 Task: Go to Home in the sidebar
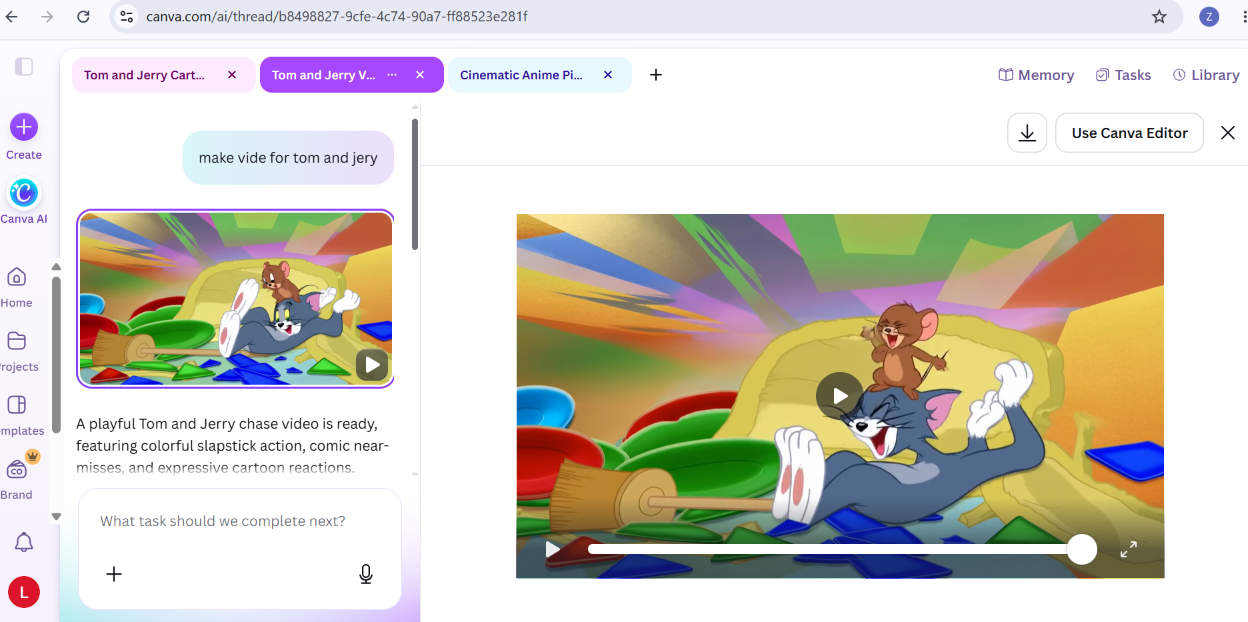(x=17, y=277)
